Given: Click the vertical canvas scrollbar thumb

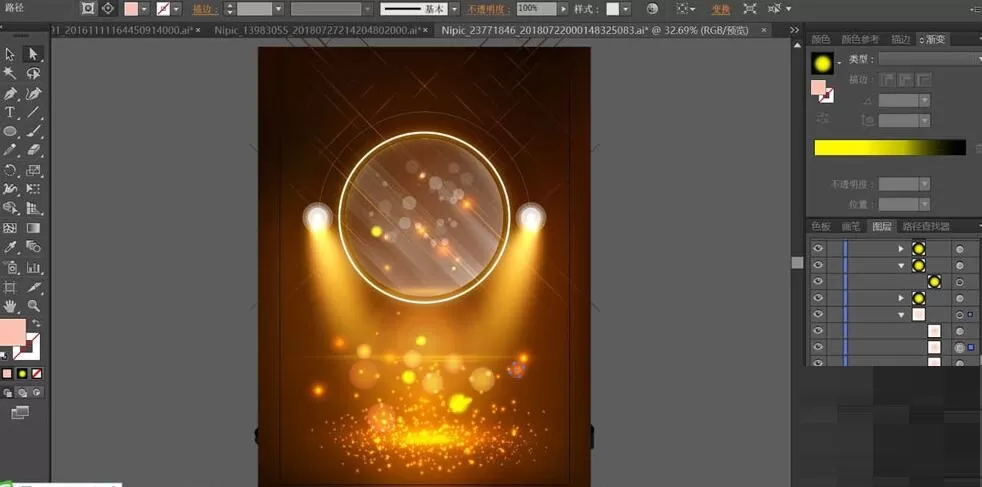Looking at the screenshot, I should point(797,263).
